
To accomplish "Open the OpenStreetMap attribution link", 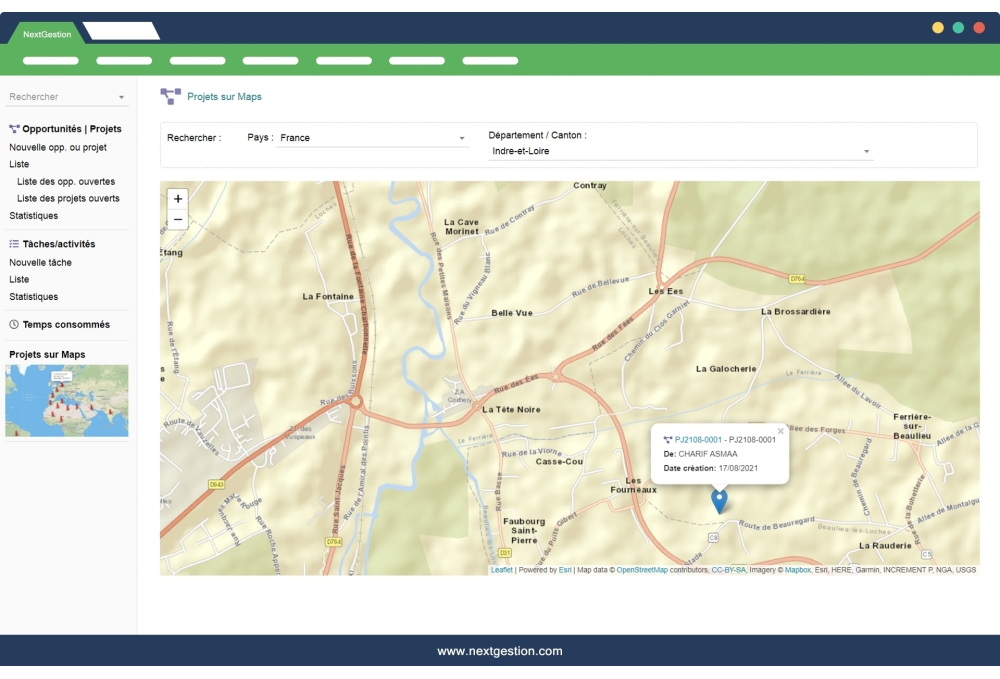I will [x=641, y=571].
